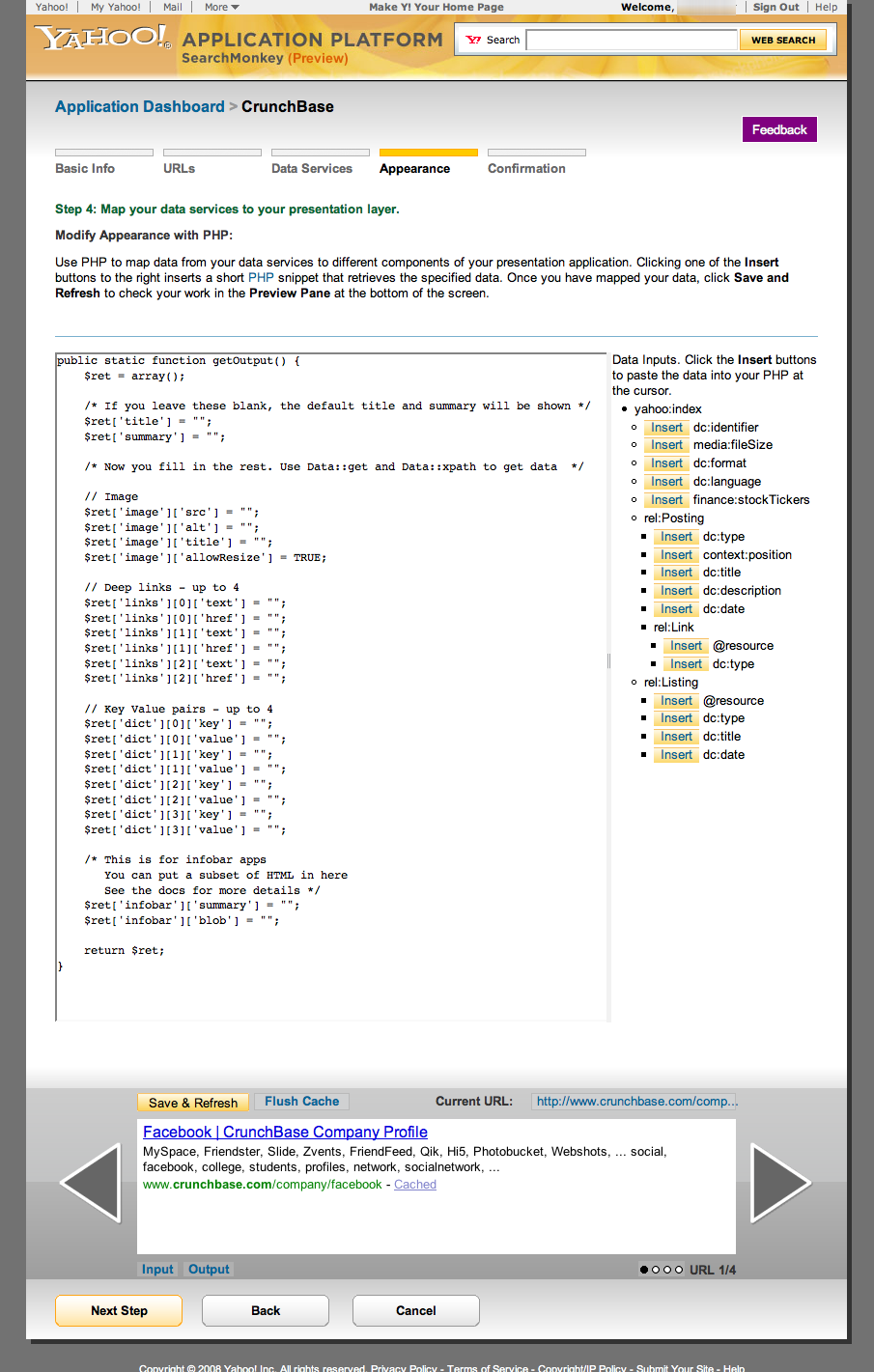This screenshot has width=874, height=1372.
Task: Insert dc:identifier data input
Action: (666, 428)
